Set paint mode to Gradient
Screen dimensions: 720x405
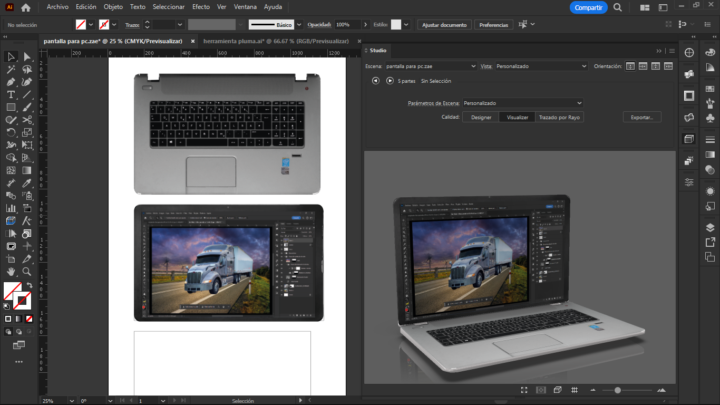coord(18,319)
